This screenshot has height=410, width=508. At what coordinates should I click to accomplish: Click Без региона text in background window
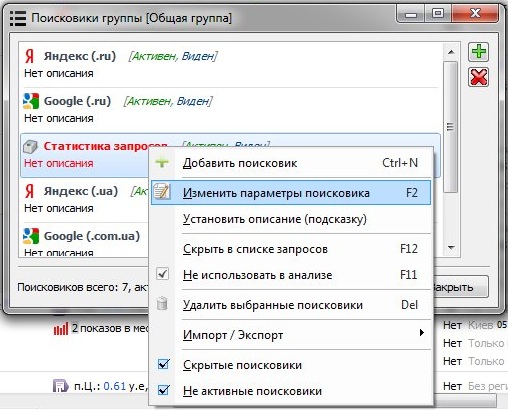(x=488, y=386)
